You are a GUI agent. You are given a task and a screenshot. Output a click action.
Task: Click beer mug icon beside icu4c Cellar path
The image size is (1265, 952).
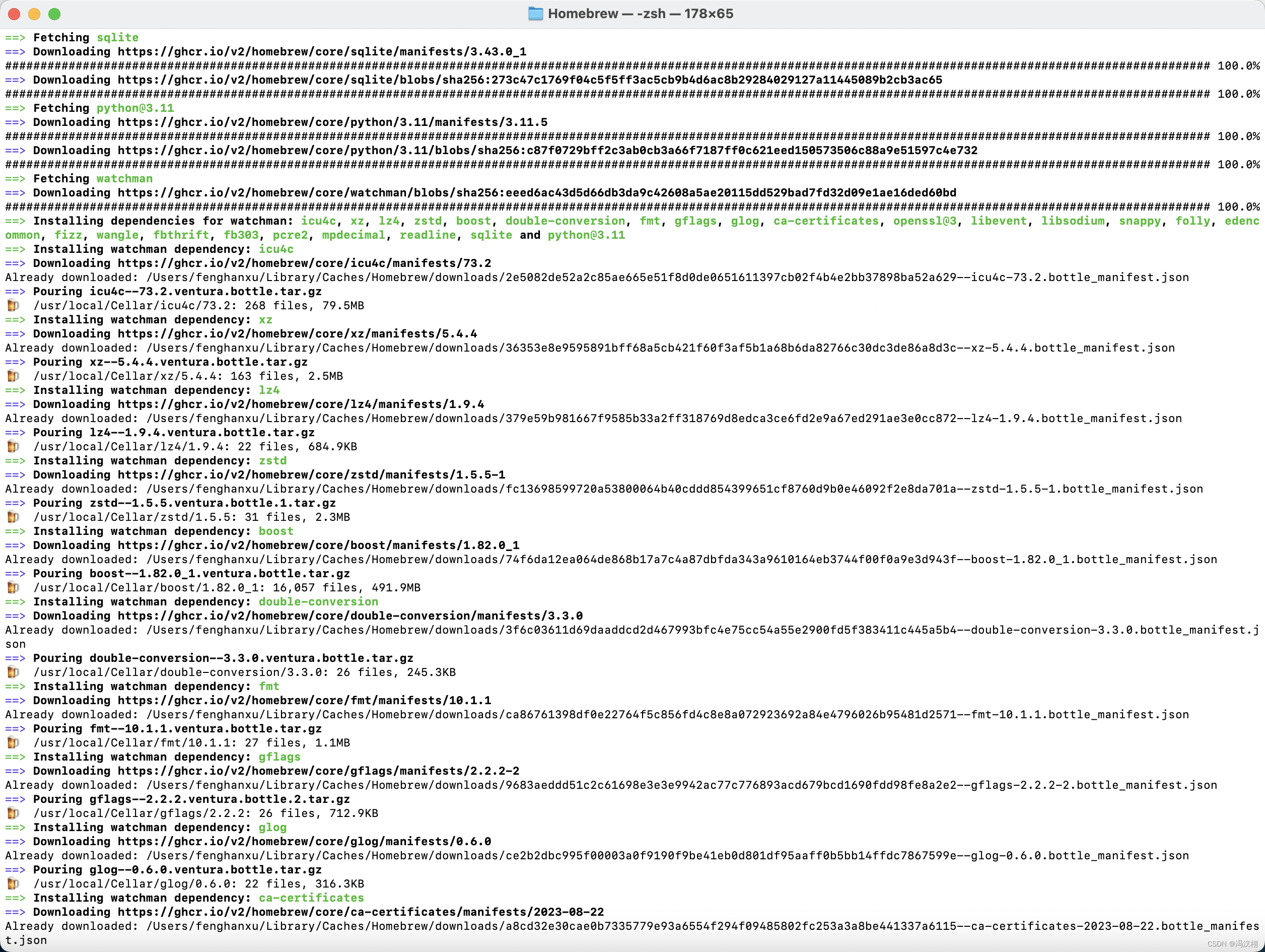point(13,306)
